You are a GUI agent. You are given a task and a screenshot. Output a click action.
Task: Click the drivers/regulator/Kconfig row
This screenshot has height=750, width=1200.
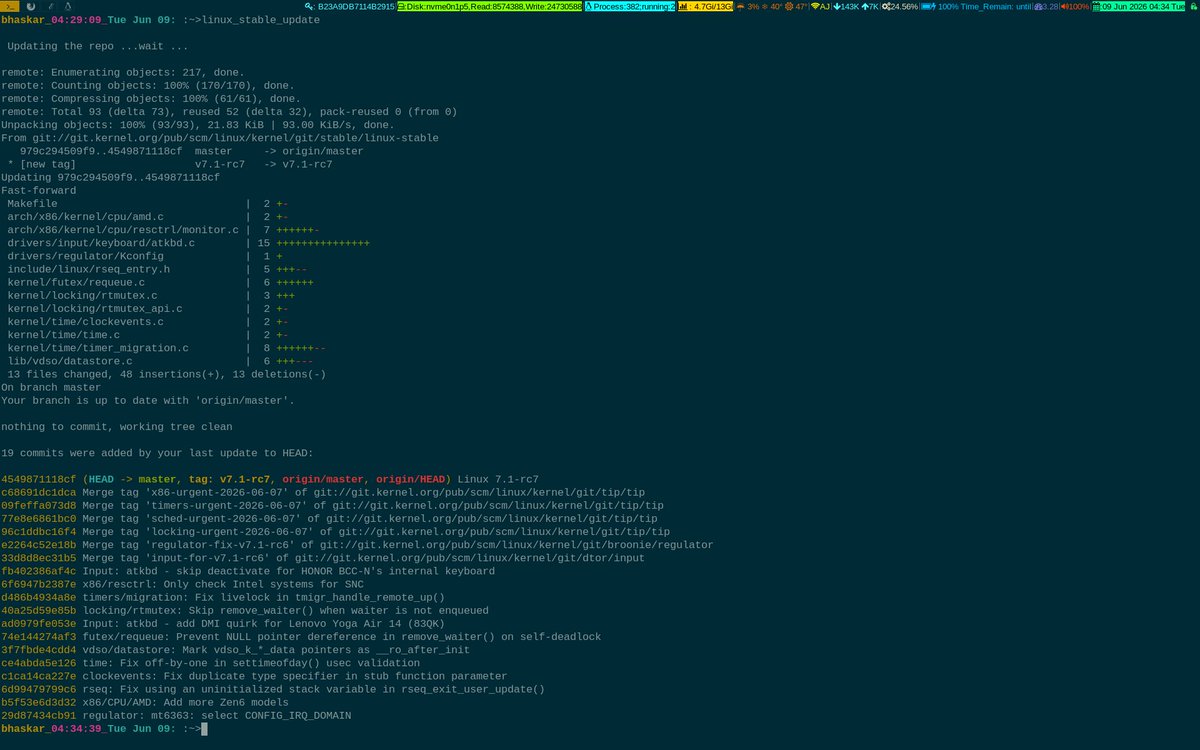pyautogui.click(x=145, y=254)
